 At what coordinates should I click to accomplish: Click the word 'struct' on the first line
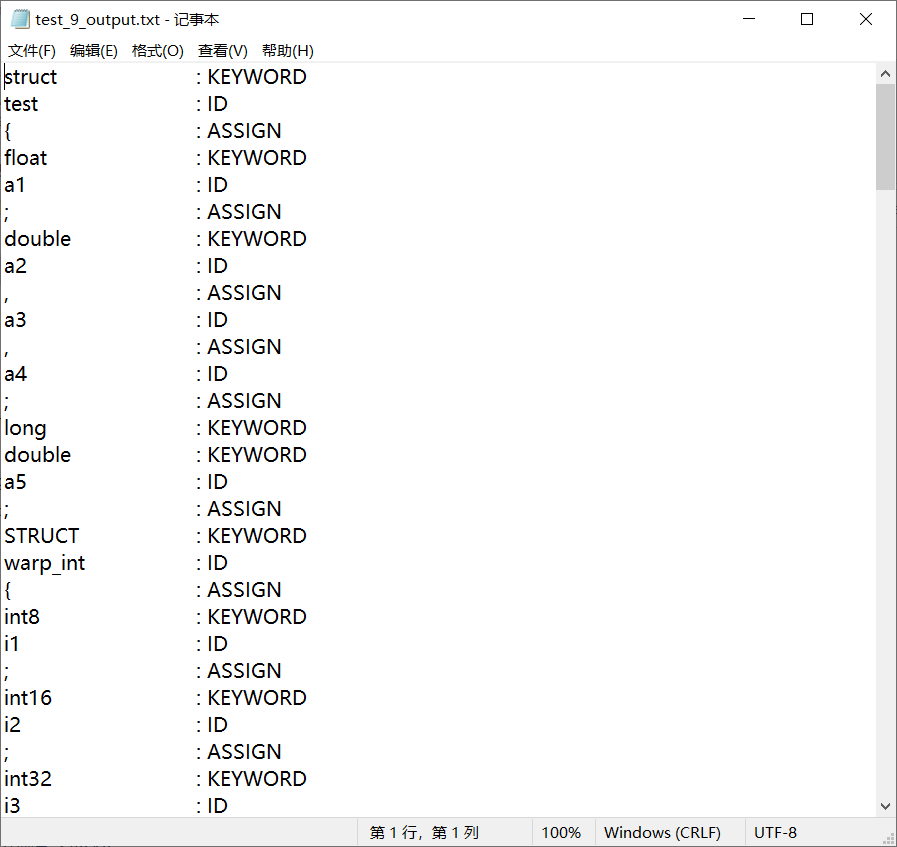(x=31, y=77)
